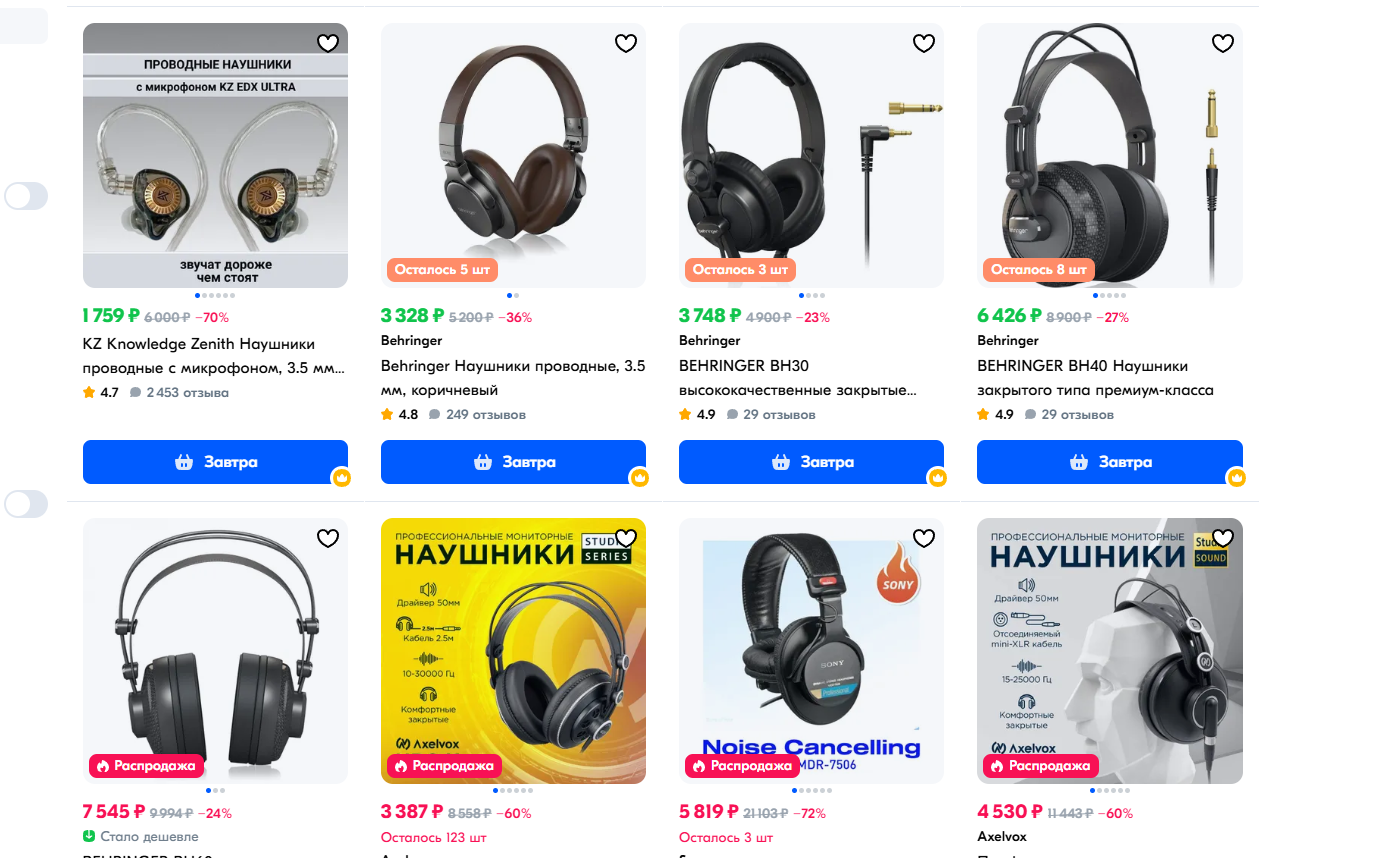Add KZ Zenith earphones to cart, Завтра delivery
Screen dimensions: 1374x858
click(215, 462)
